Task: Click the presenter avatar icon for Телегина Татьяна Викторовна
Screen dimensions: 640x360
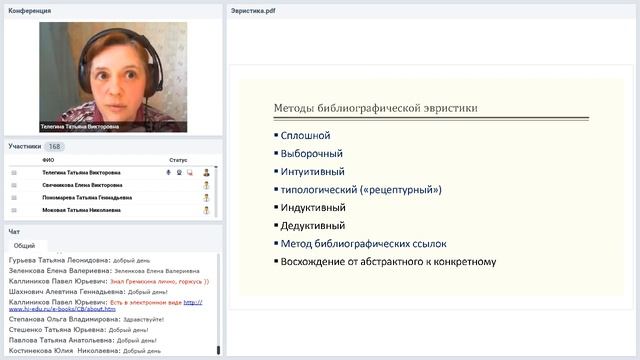Action: click(206, 173)
